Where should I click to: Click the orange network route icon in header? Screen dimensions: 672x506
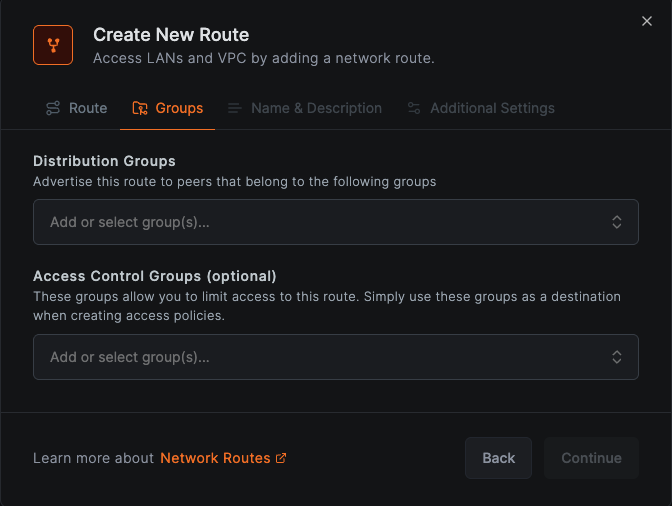coord(53,45)
